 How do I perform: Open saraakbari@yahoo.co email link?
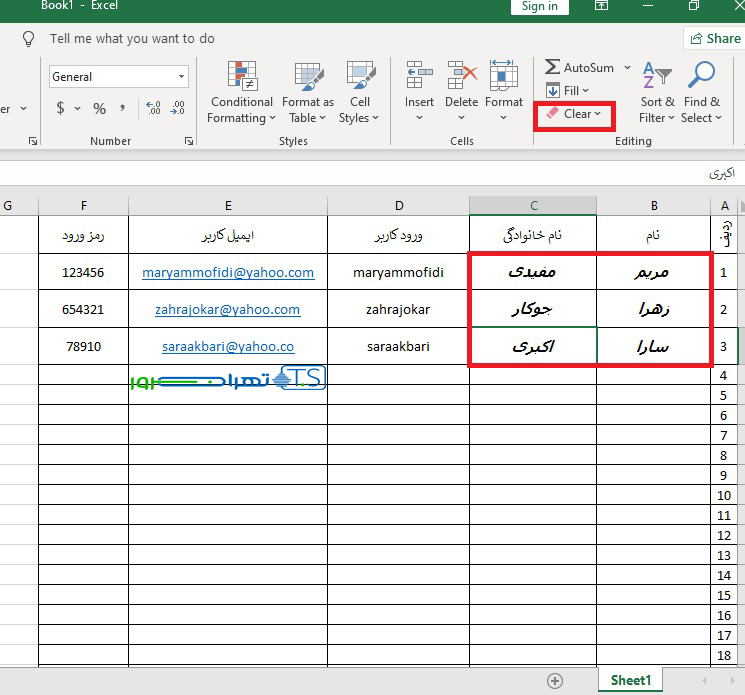tap(228, 347)
